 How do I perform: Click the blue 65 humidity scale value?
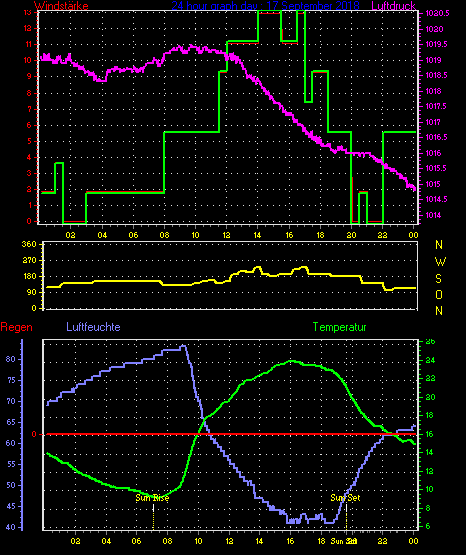(11, 422)
